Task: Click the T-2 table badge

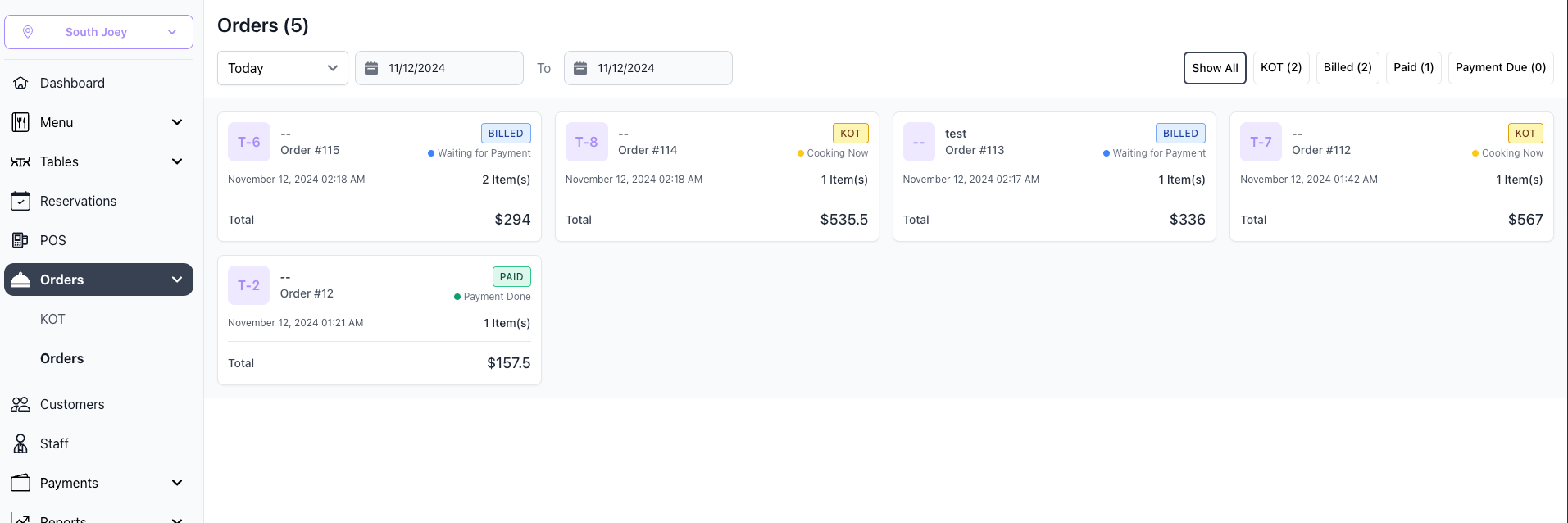Action: pos(249,285)
